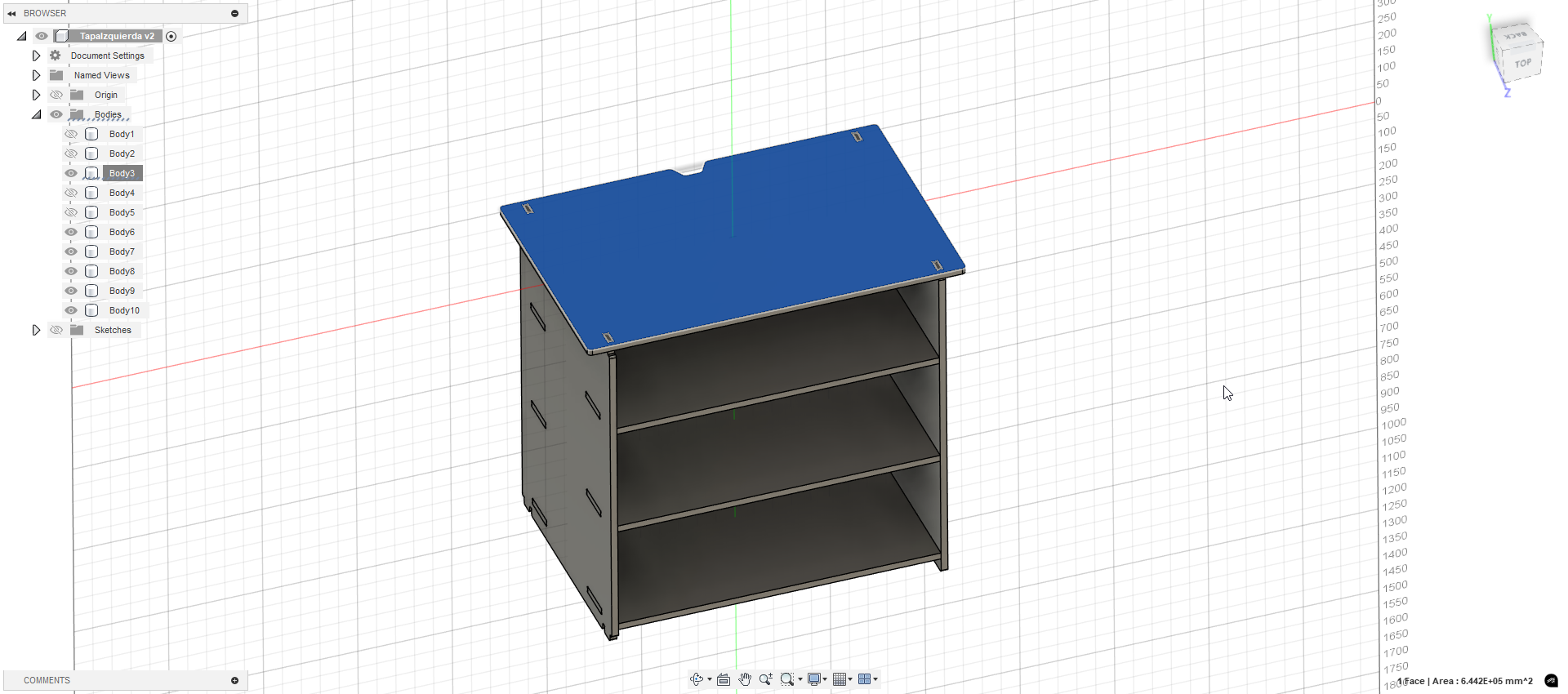
Task: Select Body7 in the browser tree
Action: click(x=122, y=251)
